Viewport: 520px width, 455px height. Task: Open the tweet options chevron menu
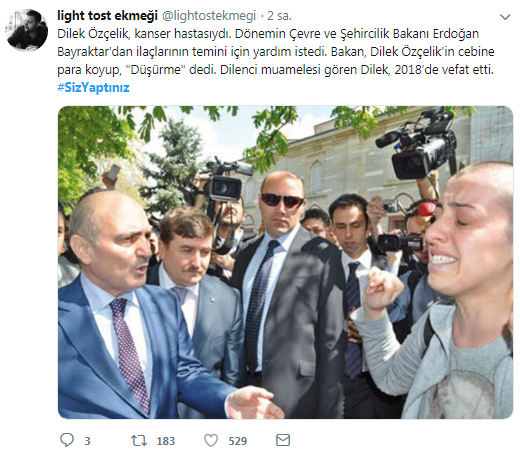[x=505, y=17]
